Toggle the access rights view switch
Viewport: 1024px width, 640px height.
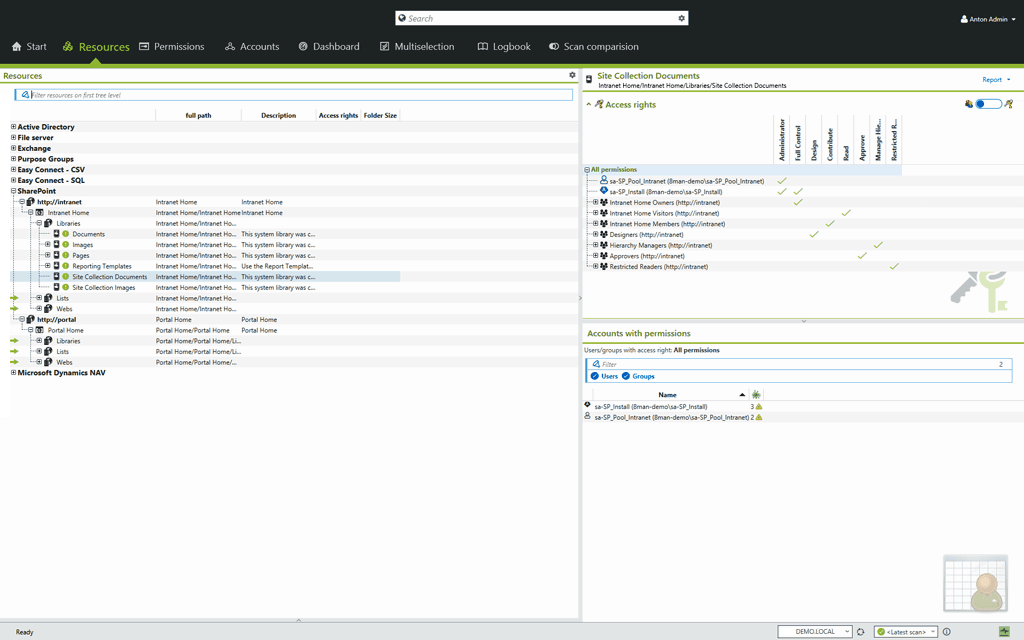click(988, 104)
